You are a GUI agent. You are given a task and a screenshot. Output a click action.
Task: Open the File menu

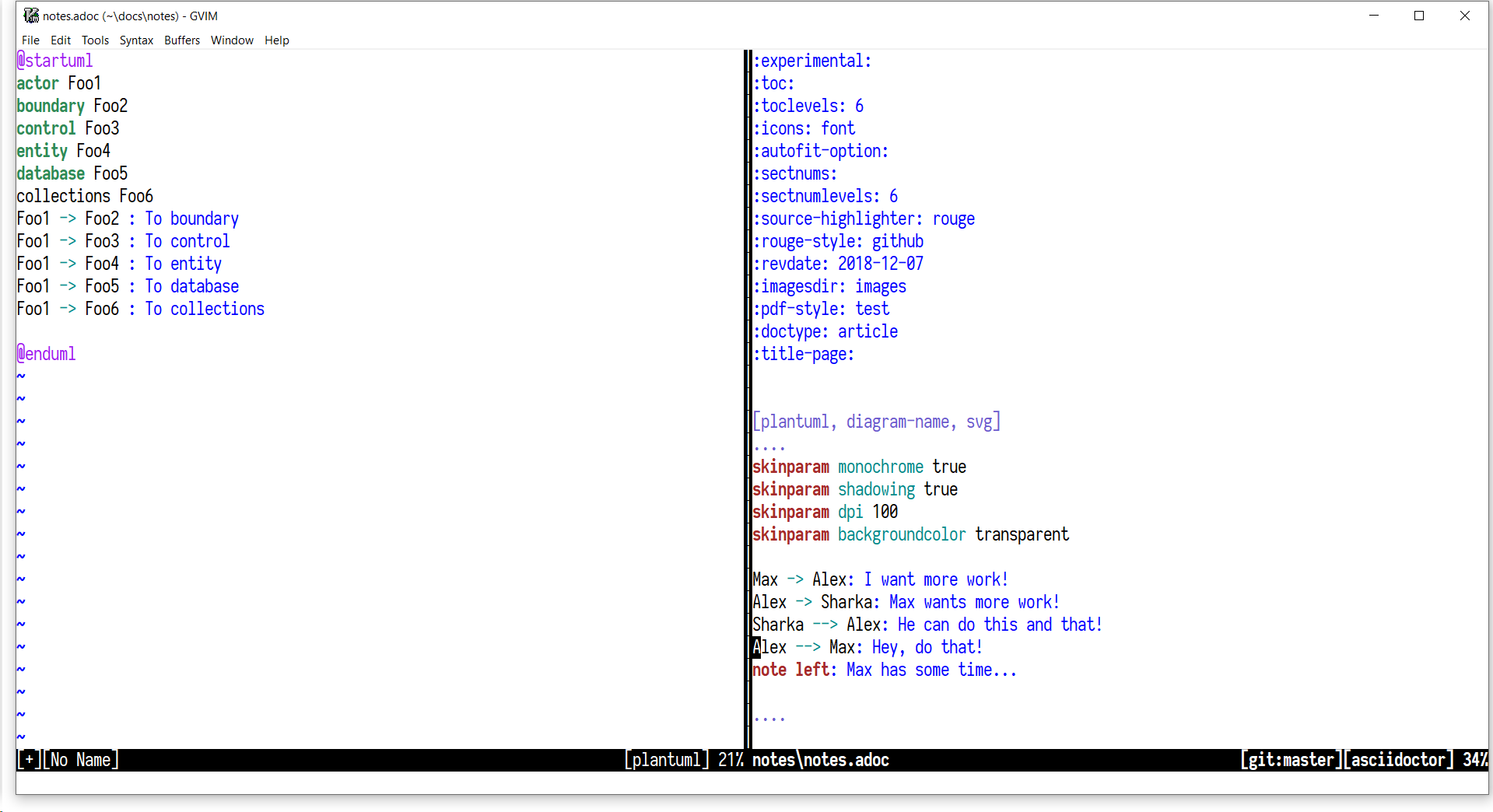tap(30, 40)
